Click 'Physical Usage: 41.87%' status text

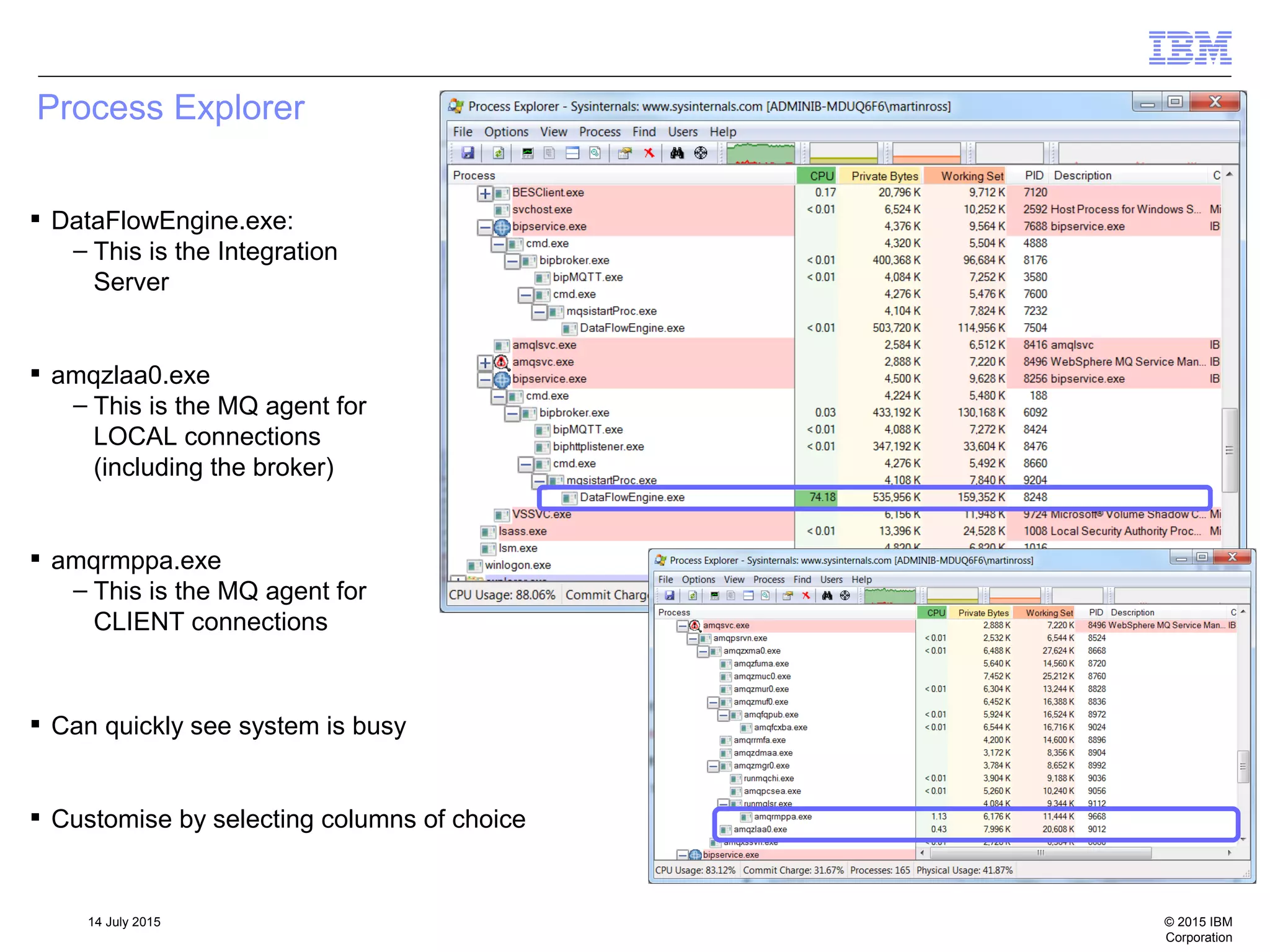pos(964,870)
